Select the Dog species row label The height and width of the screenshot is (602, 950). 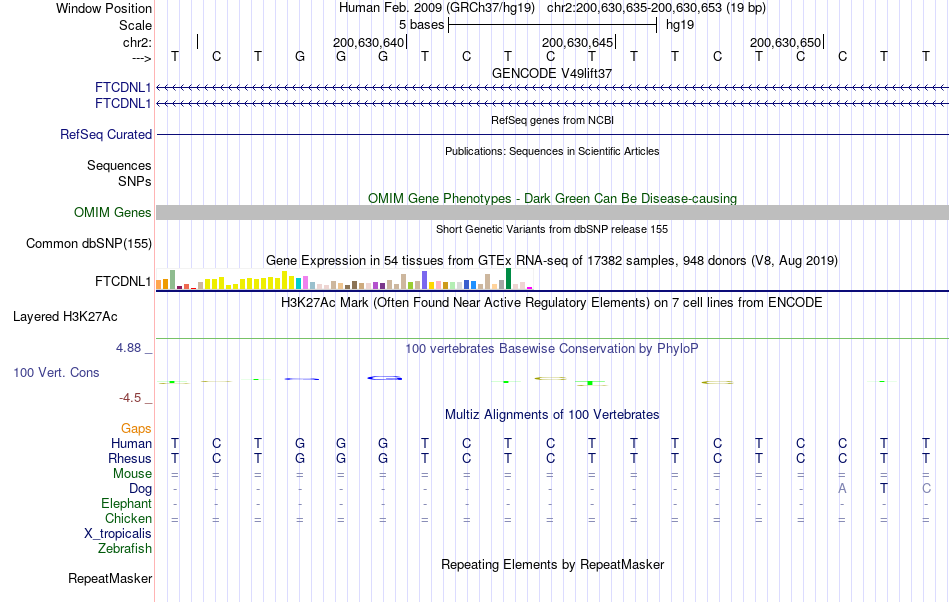pos(140,489)
